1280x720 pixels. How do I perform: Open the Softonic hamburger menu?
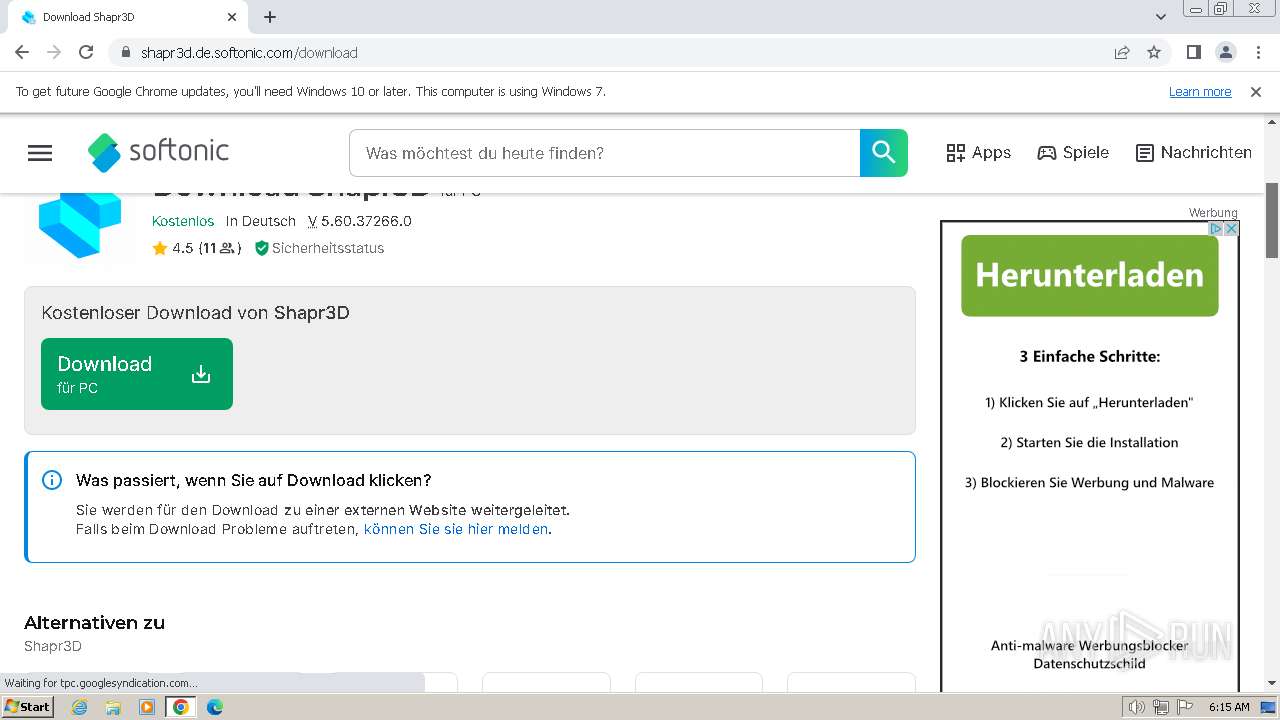coord(40,153)
